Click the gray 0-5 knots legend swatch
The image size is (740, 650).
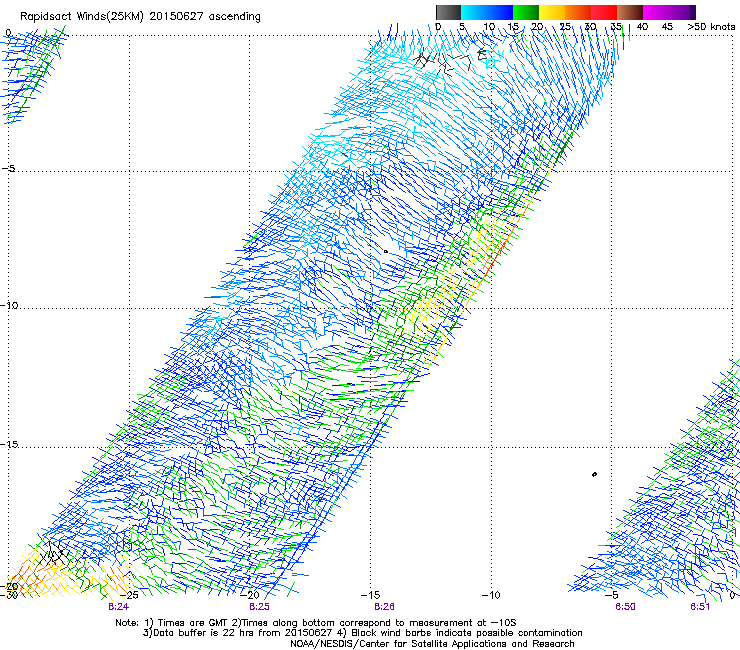point(448,12)
